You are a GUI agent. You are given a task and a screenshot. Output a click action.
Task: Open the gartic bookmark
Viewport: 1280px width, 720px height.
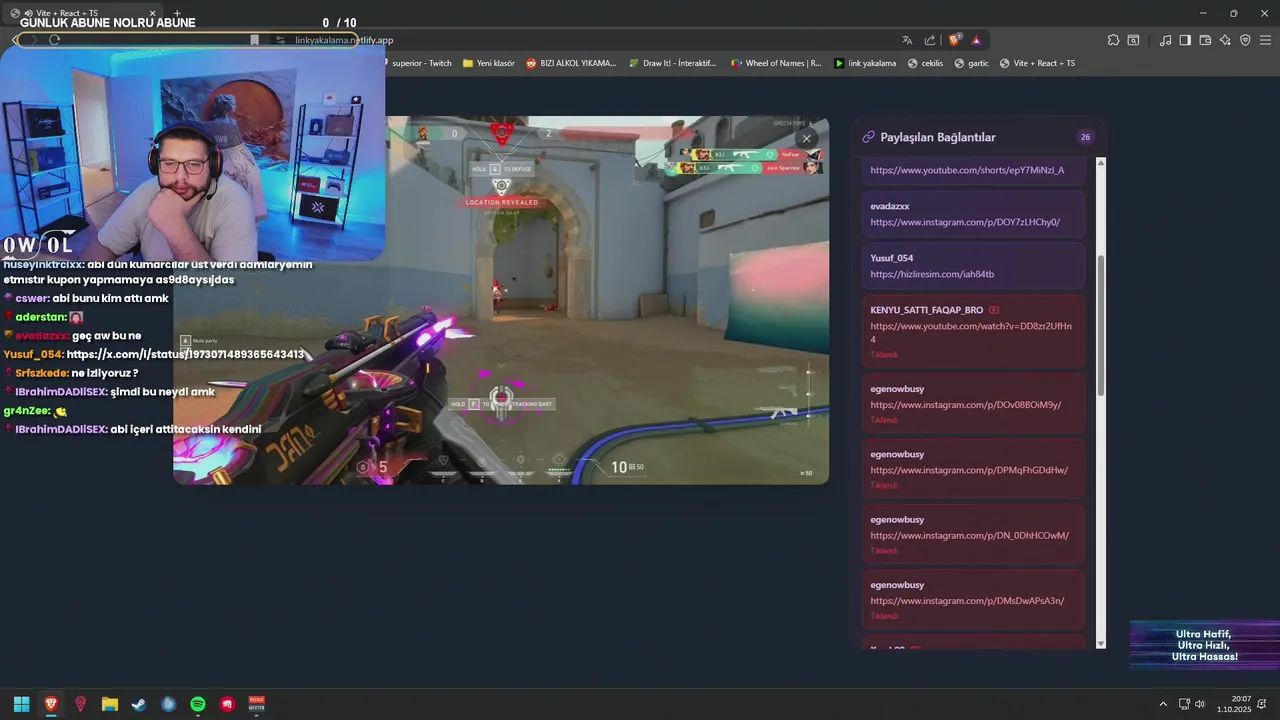tap(971, 63)
